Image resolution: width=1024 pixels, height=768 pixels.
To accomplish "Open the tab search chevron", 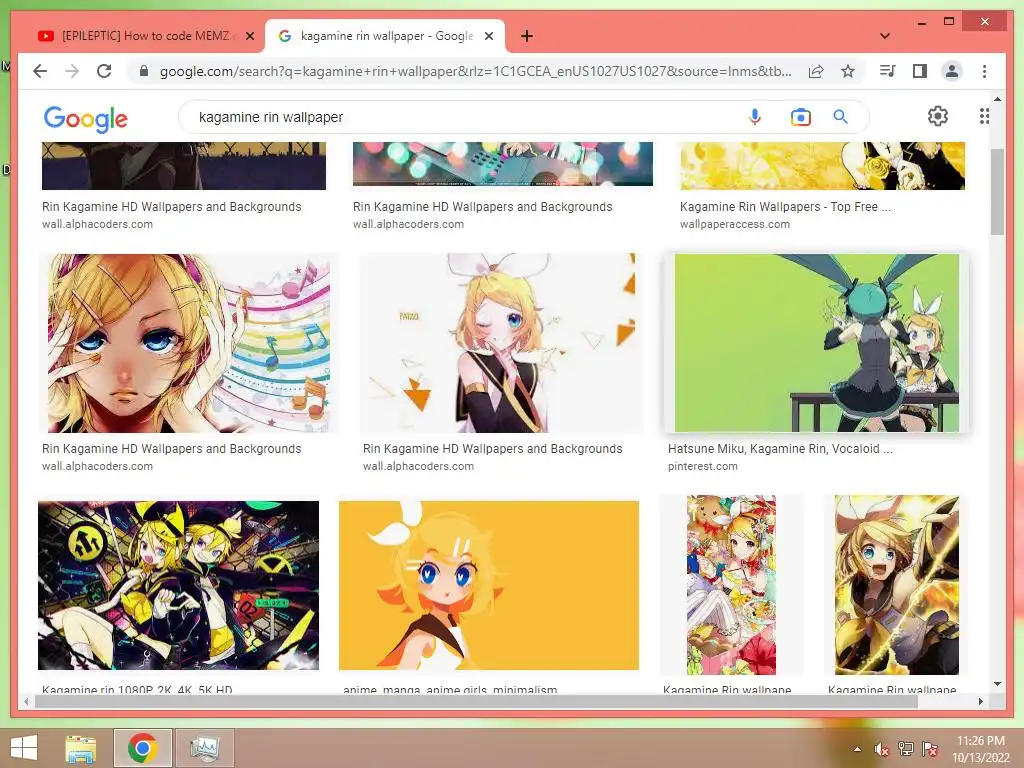I will (x=885, y=36).
